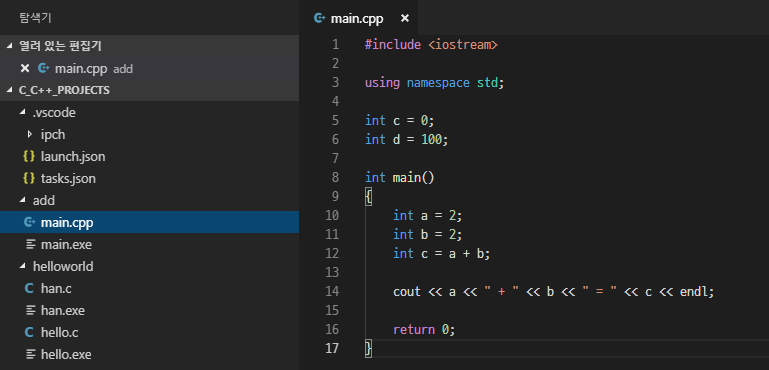This screenshot has width=769, height=370.
Task: Click file icon of main.exe
Action: click(30, 244)
